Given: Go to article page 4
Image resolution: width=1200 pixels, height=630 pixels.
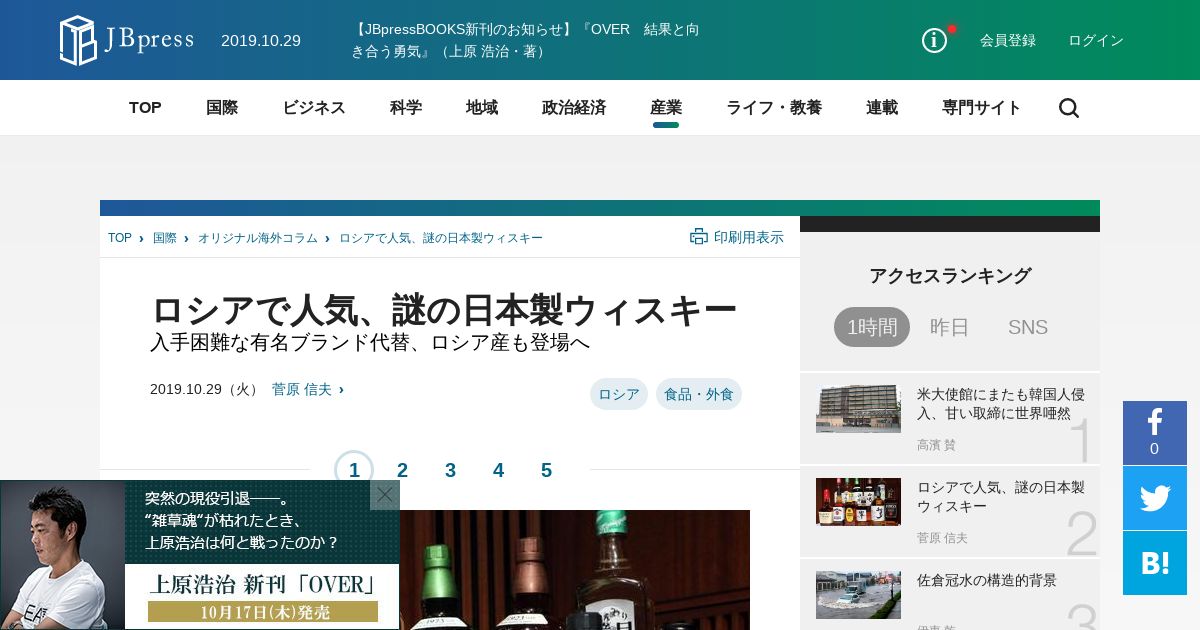Looking at the screenshot, I should coord(498,470).
